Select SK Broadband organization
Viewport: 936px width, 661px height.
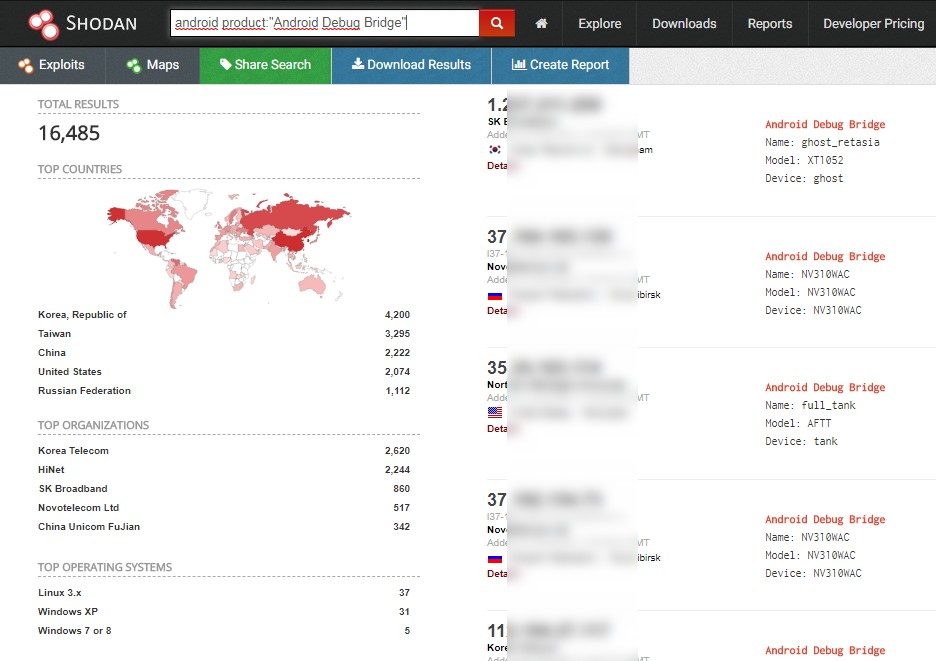[73, 489]
